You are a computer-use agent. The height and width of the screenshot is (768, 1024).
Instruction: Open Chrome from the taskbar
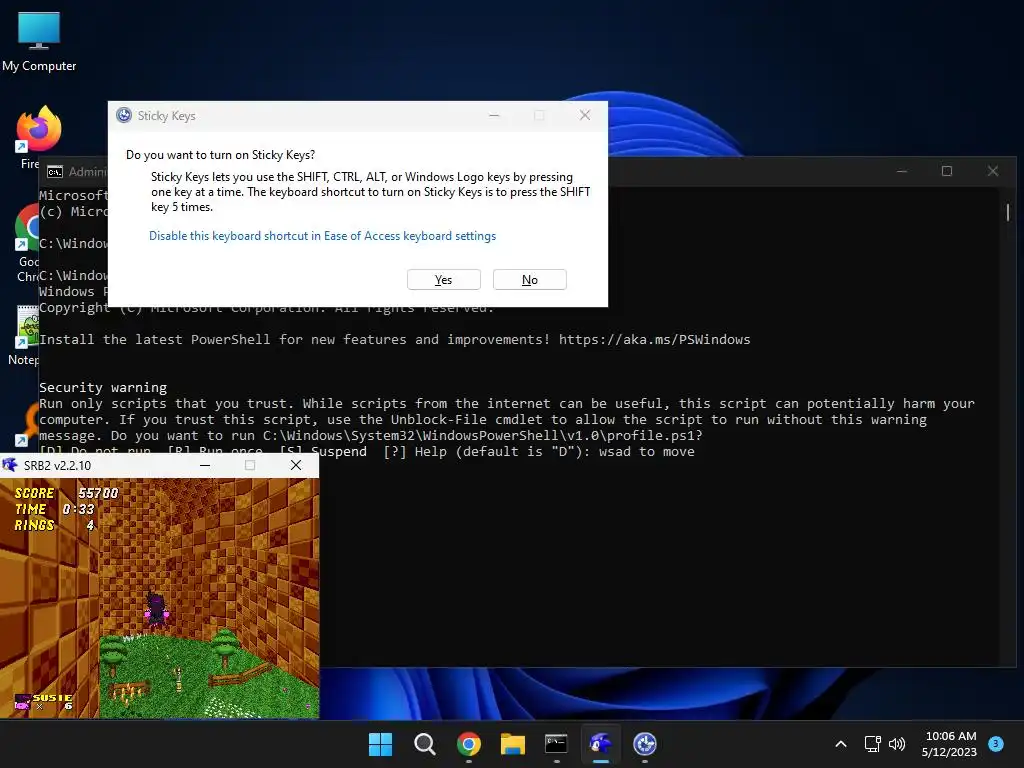click(x=468, y=744)
